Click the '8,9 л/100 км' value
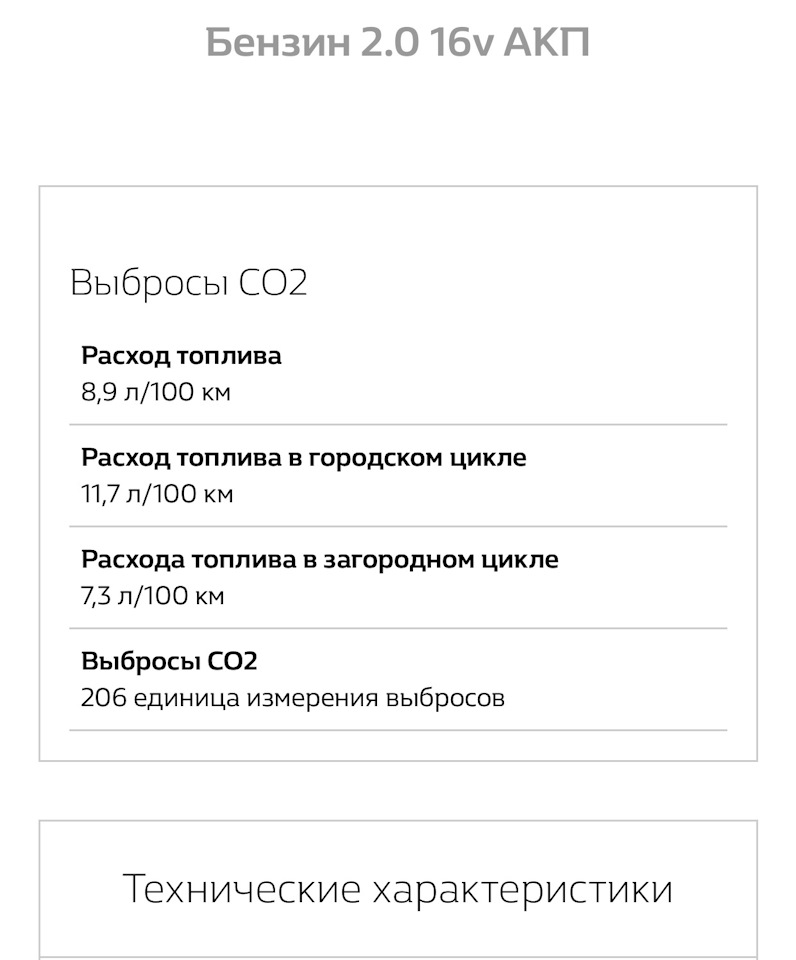 (x=156, y=391)
